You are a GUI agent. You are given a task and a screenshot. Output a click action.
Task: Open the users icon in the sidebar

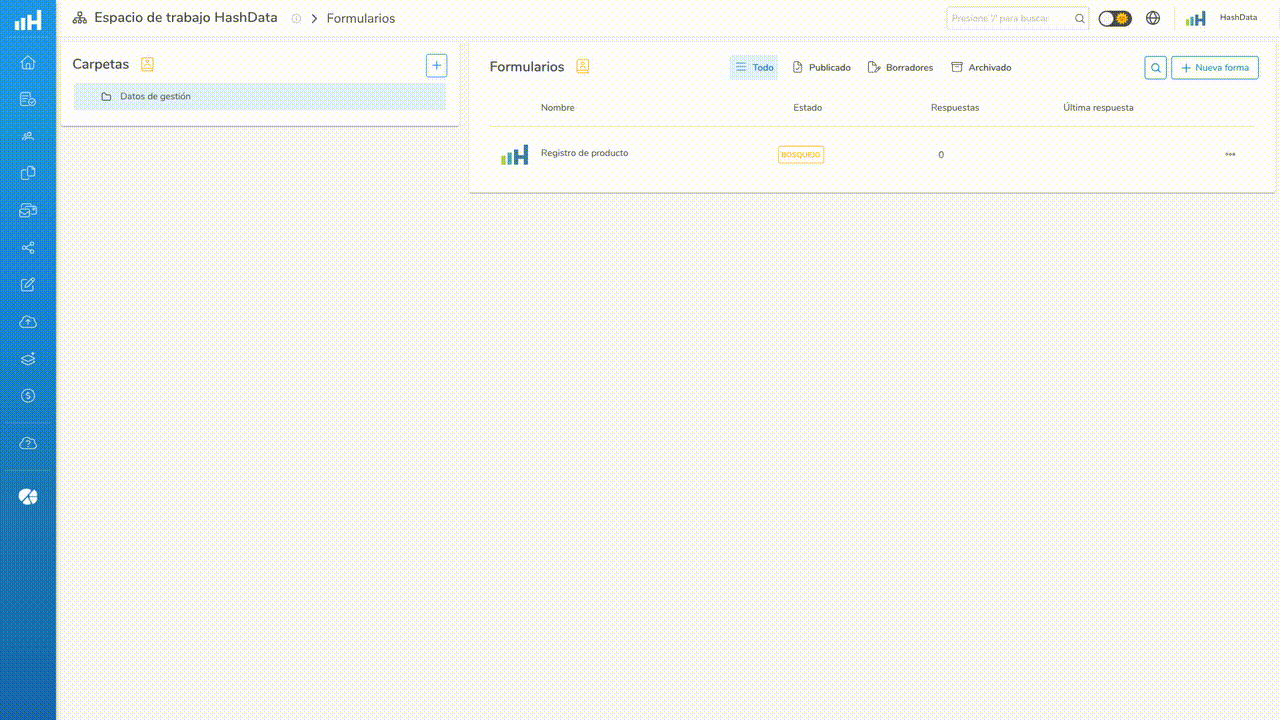coord(28,136)
